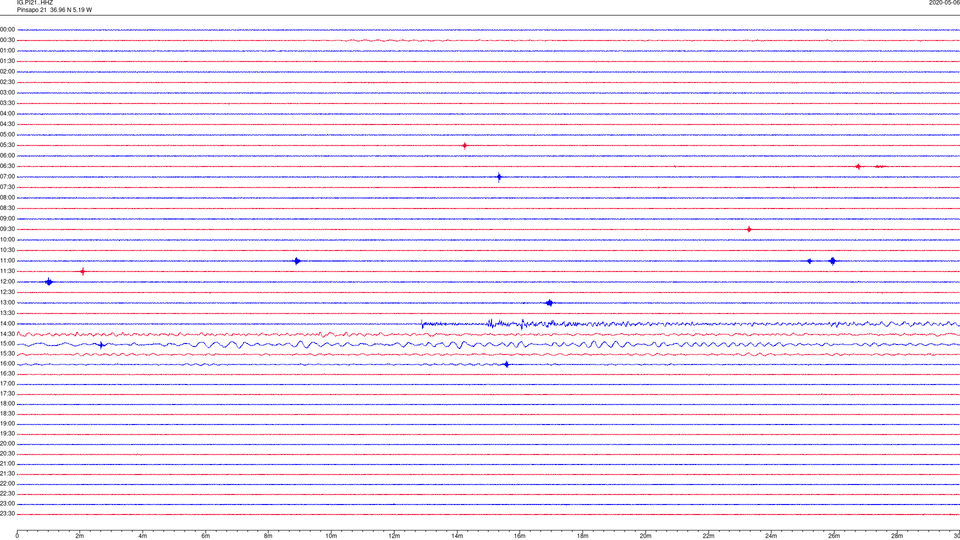Click the 15:30 time label
The width and height of the screenshot is (960, 540).
pos(7,354)
